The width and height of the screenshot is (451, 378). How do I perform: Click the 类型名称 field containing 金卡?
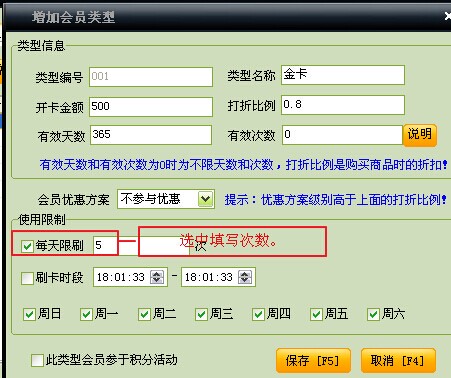tap(343, 75)
